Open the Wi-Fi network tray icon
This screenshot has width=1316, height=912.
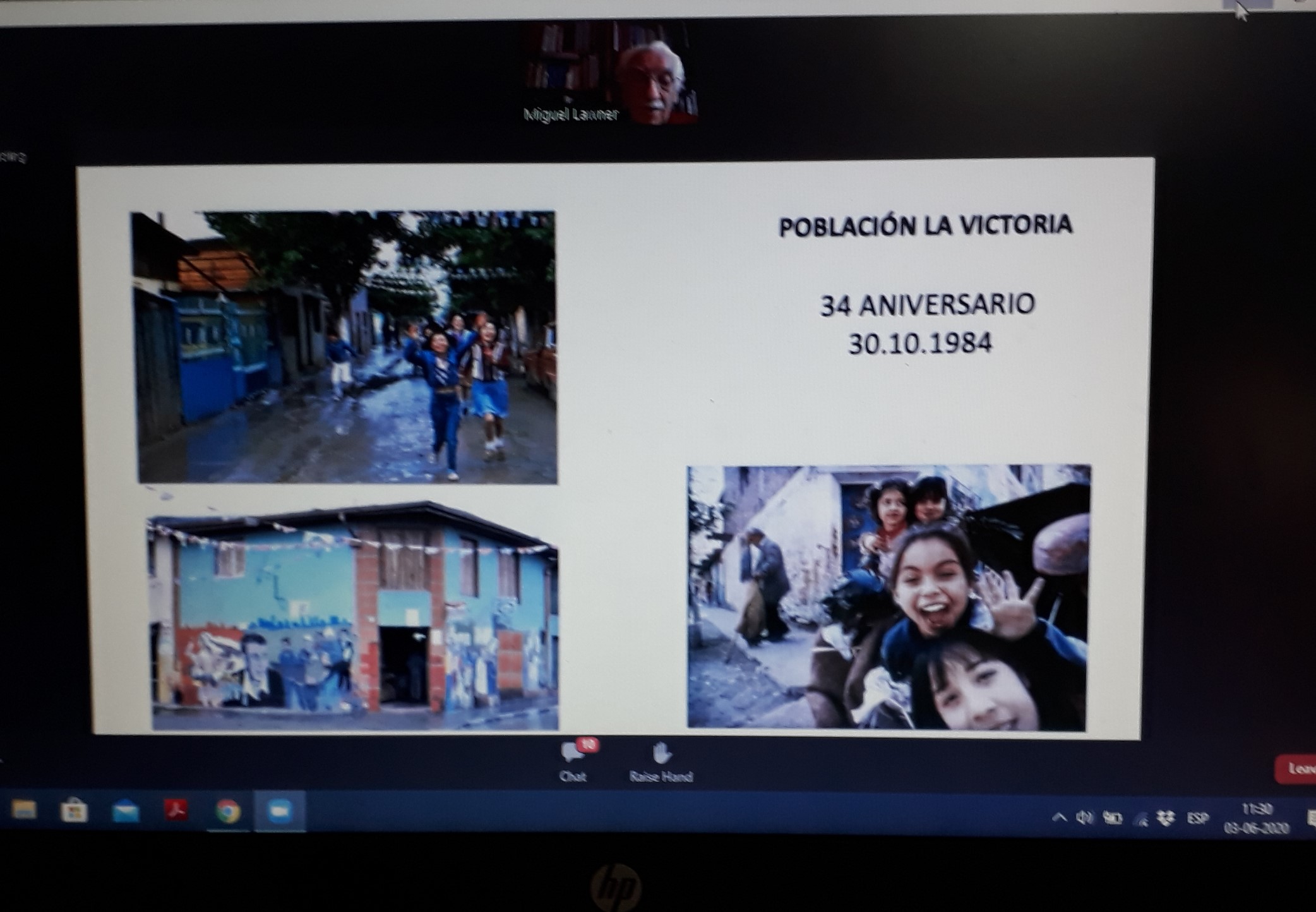coord(1140,820)
